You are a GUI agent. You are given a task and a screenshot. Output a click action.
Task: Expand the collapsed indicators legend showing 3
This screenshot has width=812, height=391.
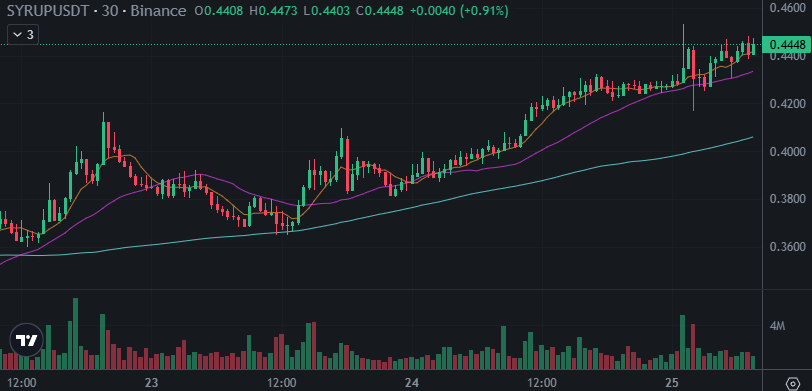coord(23,35)
